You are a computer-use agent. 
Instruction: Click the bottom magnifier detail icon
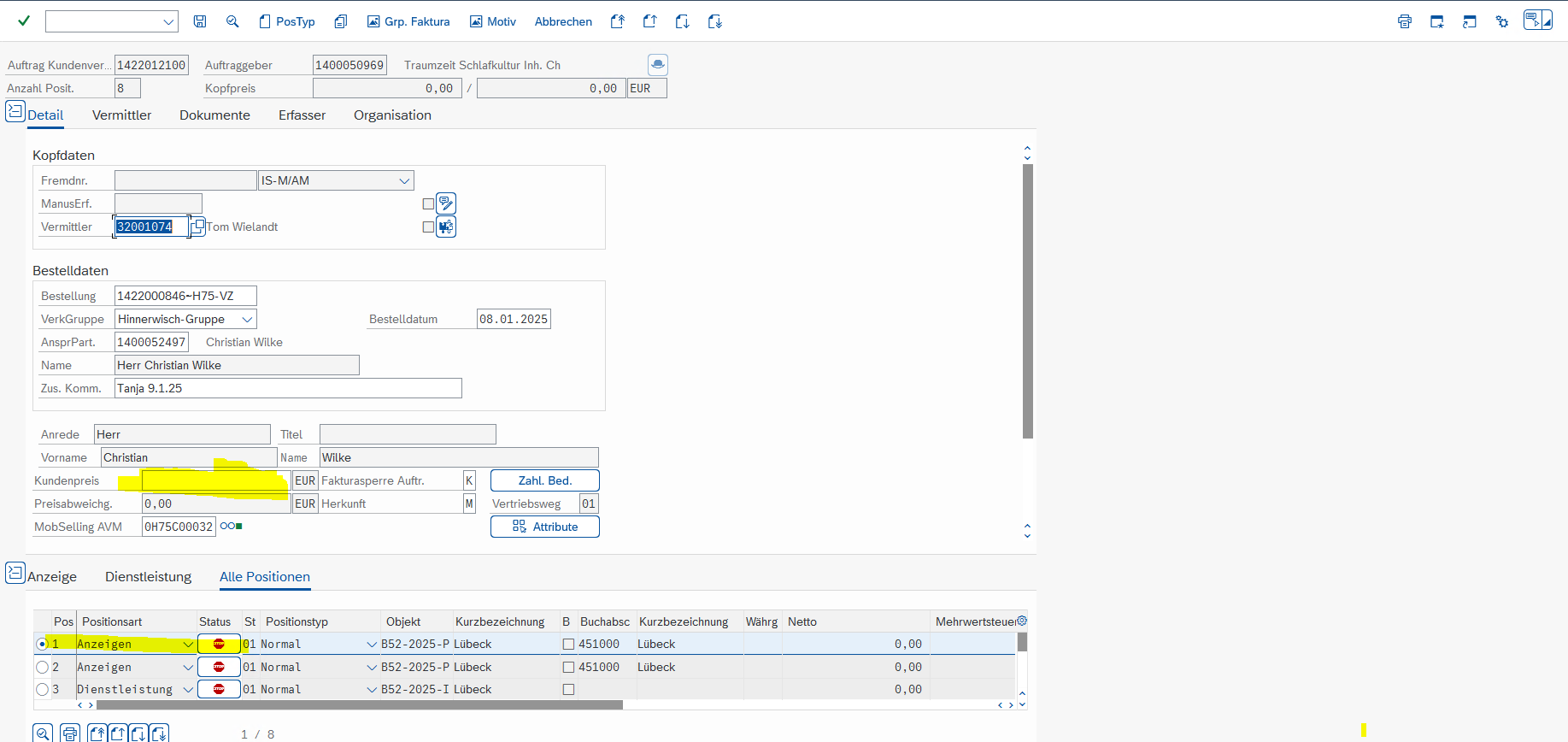43,733
